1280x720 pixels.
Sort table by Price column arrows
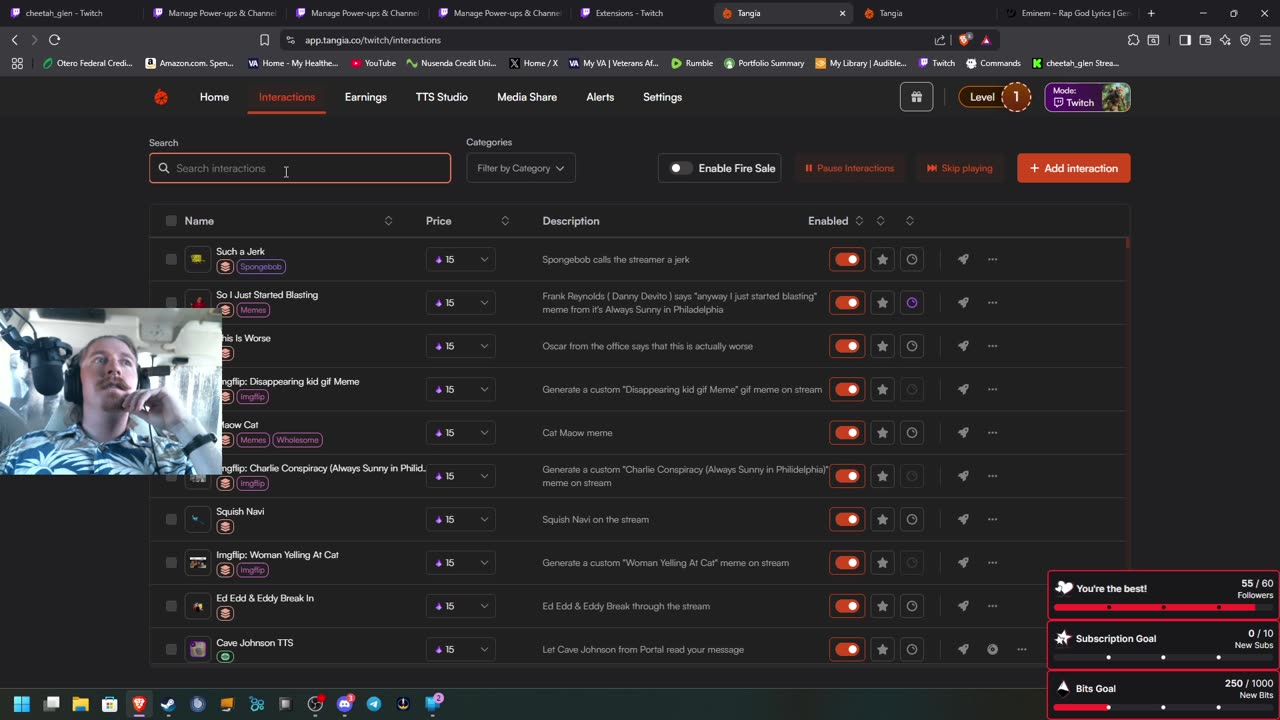point(505,221)
